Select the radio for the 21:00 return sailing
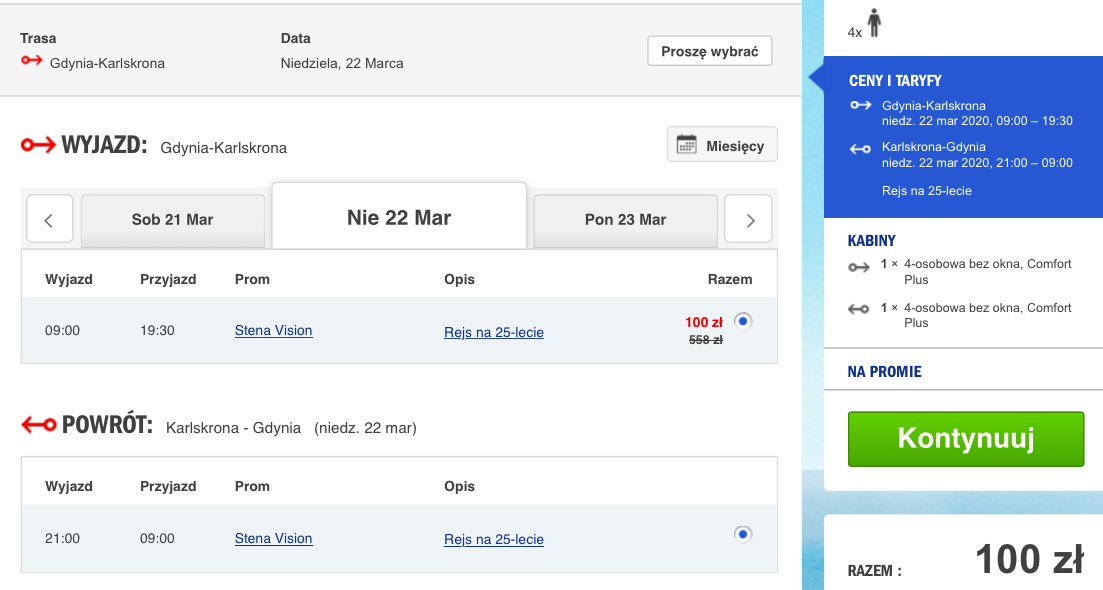The image size is (1103, 590). pyautogui.click(x=741, y=533)
